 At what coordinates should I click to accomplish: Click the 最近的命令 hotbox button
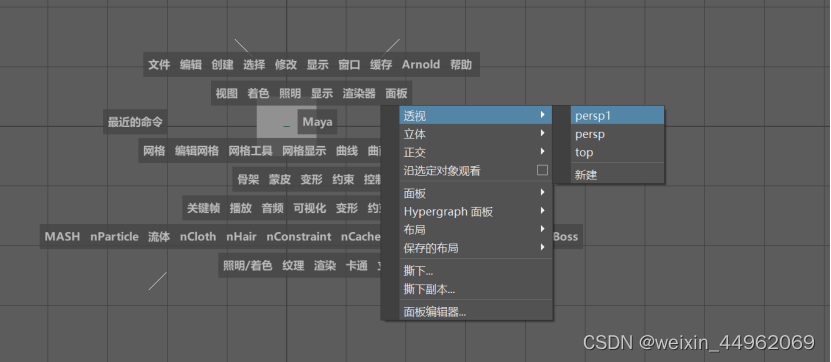[135, 122]
